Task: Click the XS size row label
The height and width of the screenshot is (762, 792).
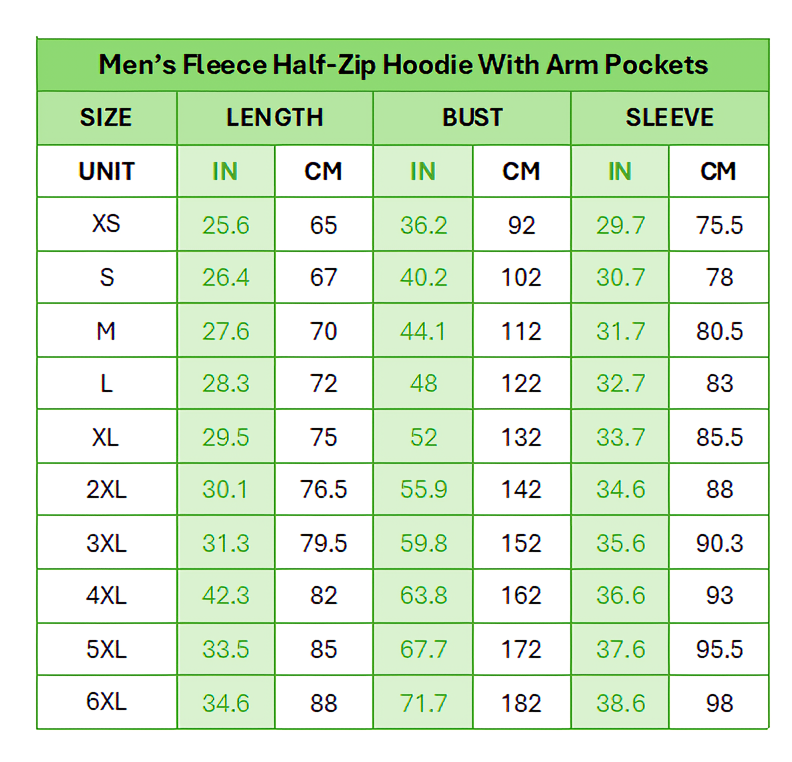Action: click(106, 224)
